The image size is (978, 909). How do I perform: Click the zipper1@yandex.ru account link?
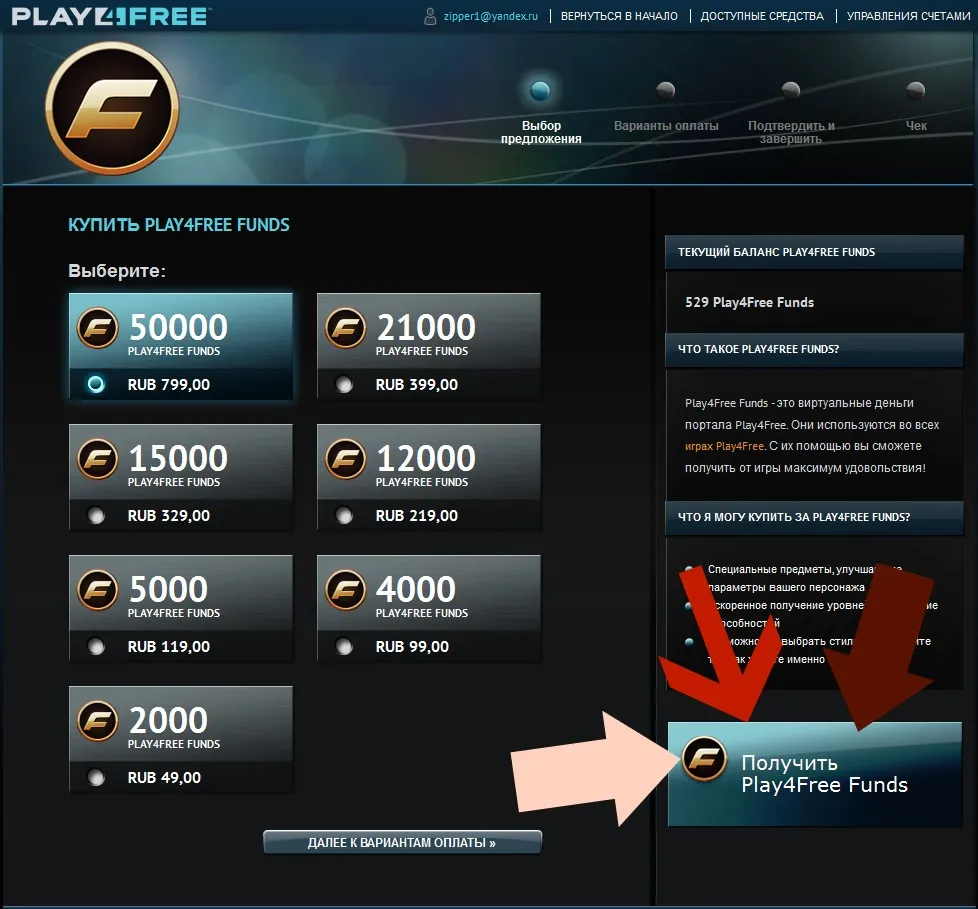491,16
